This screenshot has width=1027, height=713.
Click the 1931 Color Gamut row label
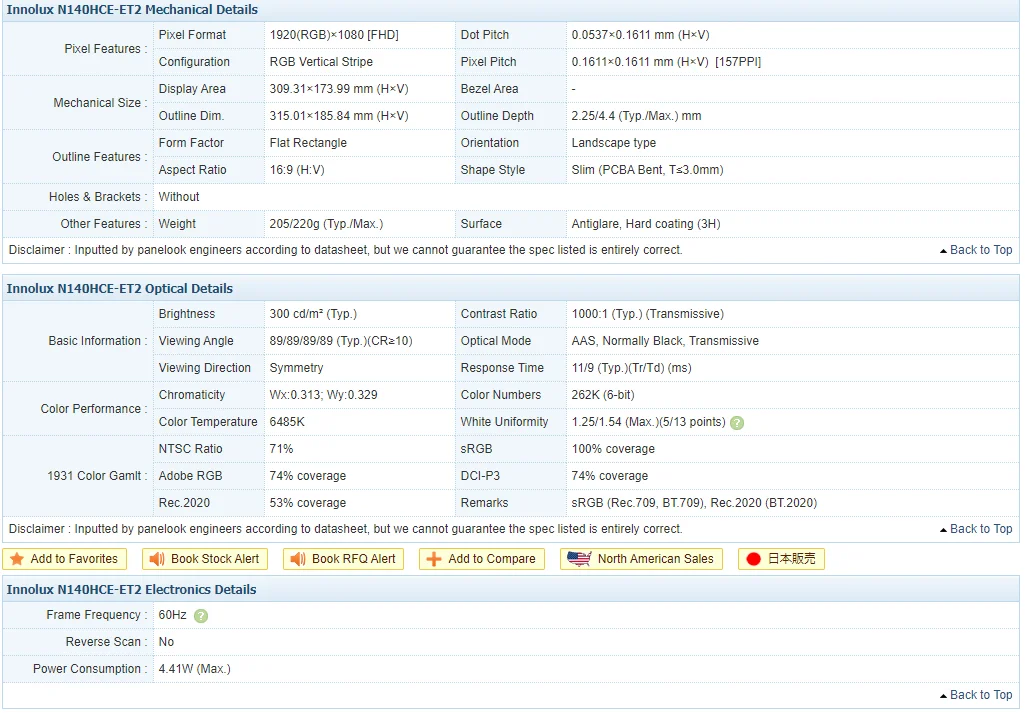point(97,476)
